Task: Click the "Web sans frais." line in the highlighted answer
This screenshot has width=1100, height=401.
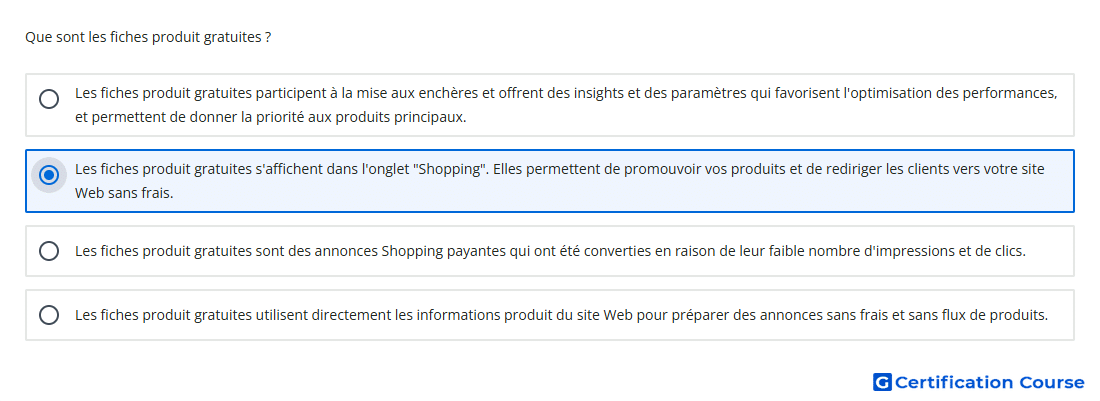Action: (x=124, y=193)
